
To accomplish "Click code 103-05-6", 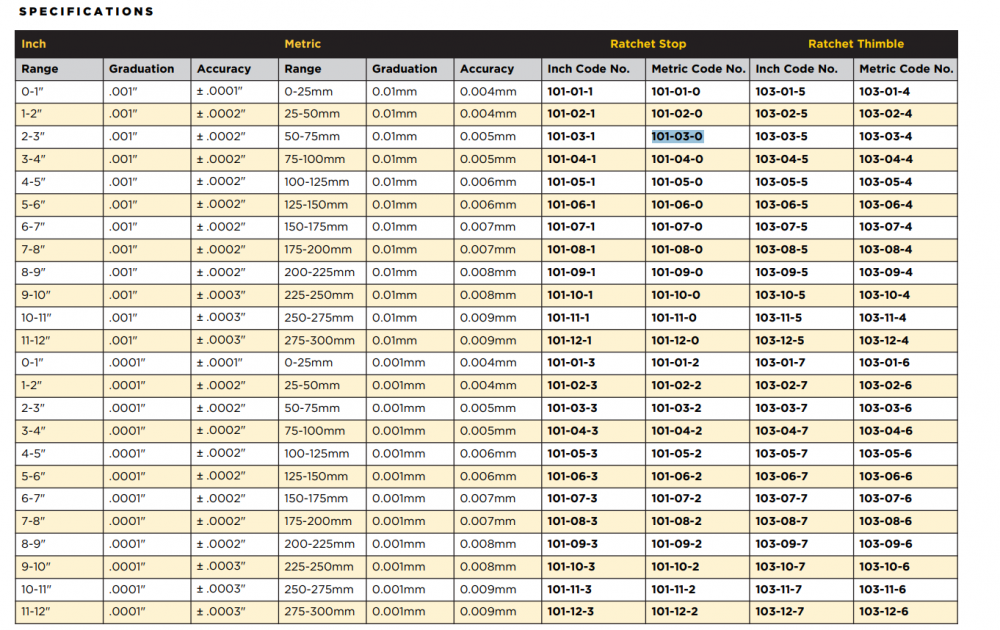I will 886,453.
